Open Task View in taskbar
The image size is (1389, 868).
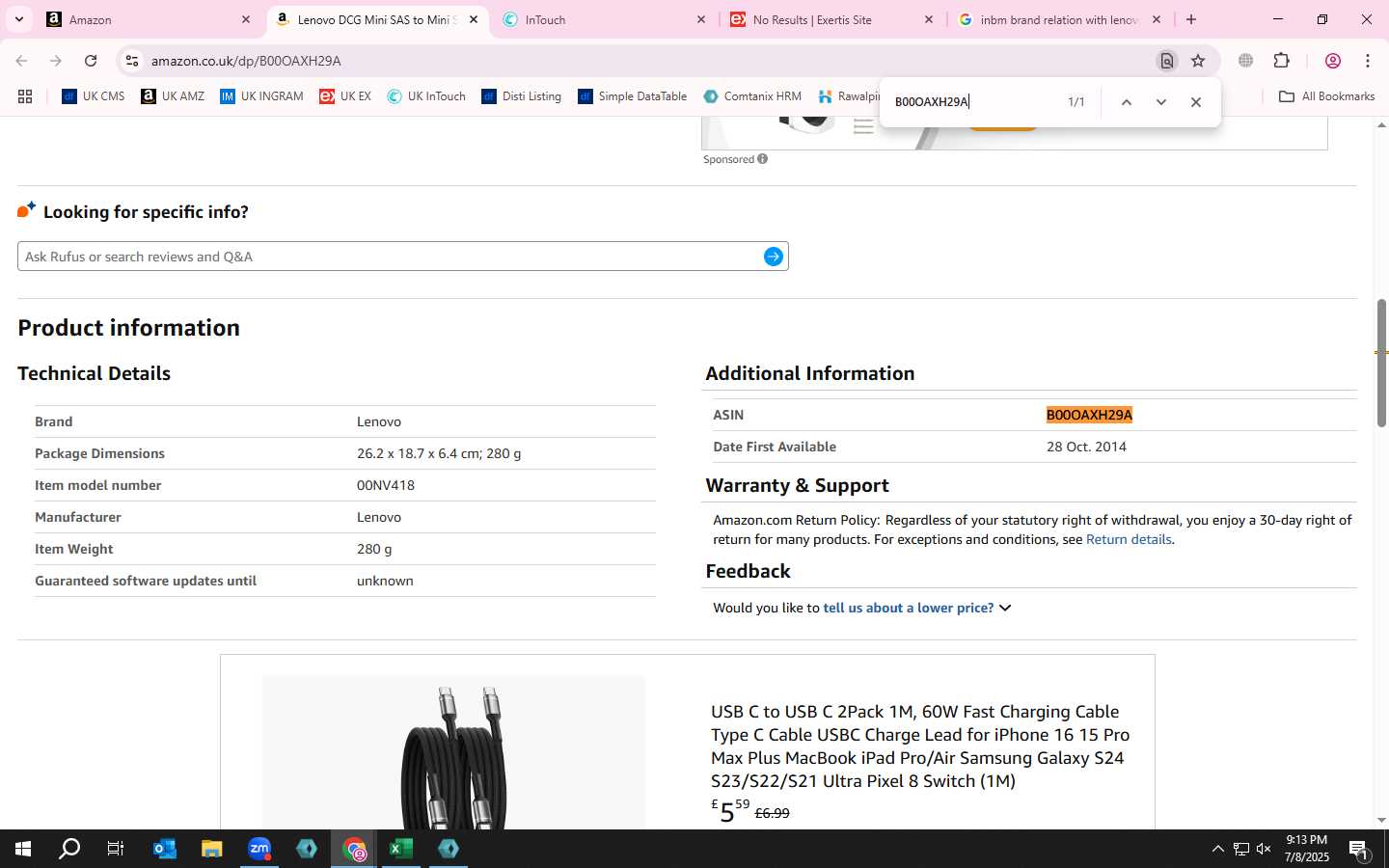(x=116, y=849)
